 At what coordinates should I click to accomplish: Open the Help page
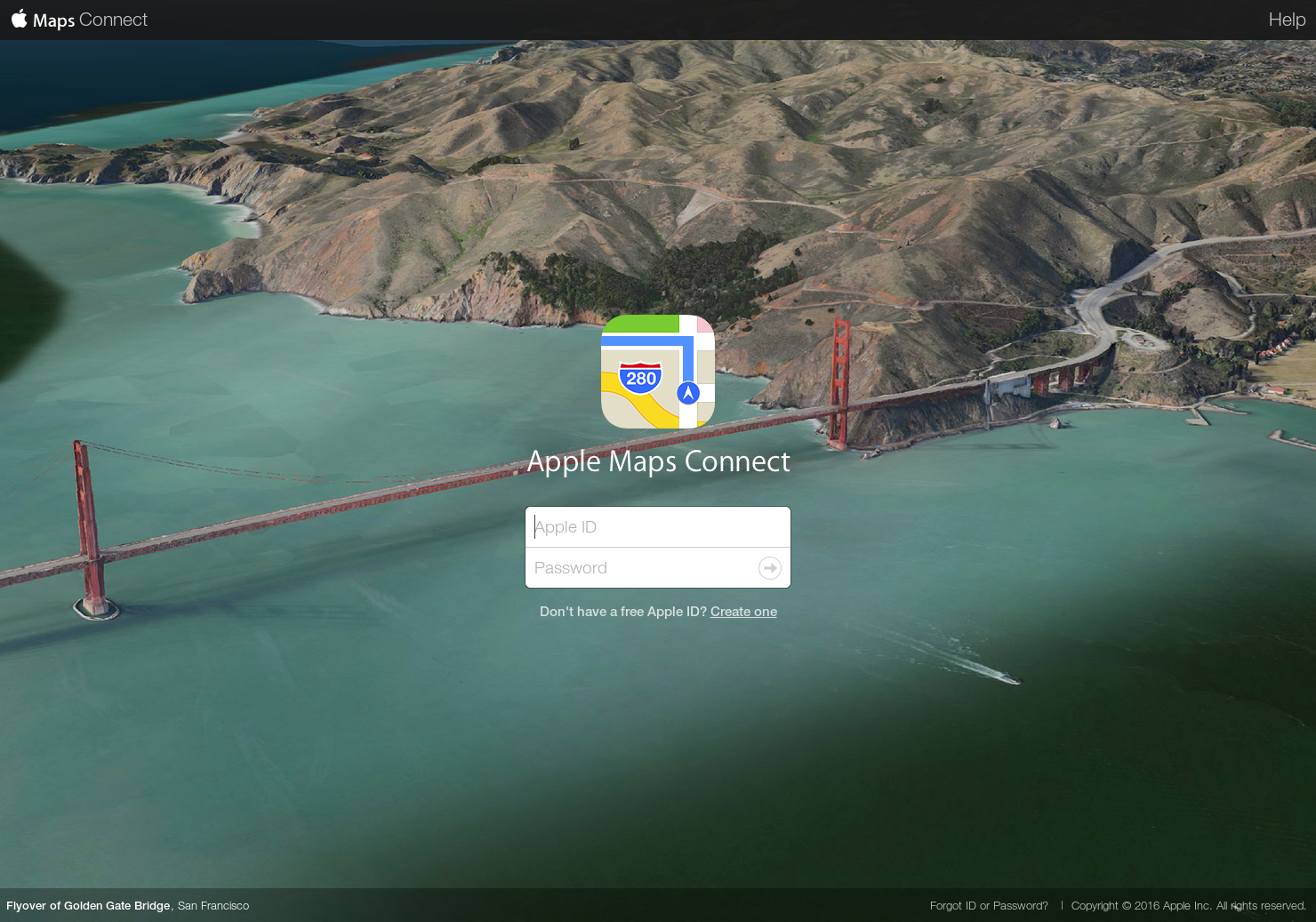click(x=1286, y=20)
